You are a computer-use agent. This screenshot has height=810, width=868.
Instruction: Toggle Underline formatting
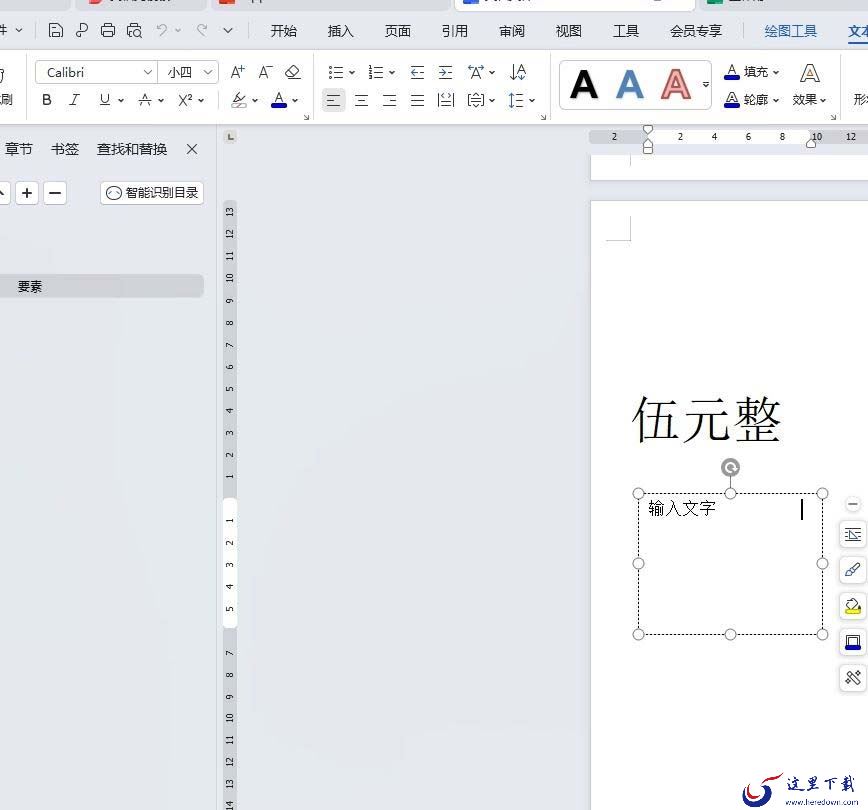tap(105, 100)
